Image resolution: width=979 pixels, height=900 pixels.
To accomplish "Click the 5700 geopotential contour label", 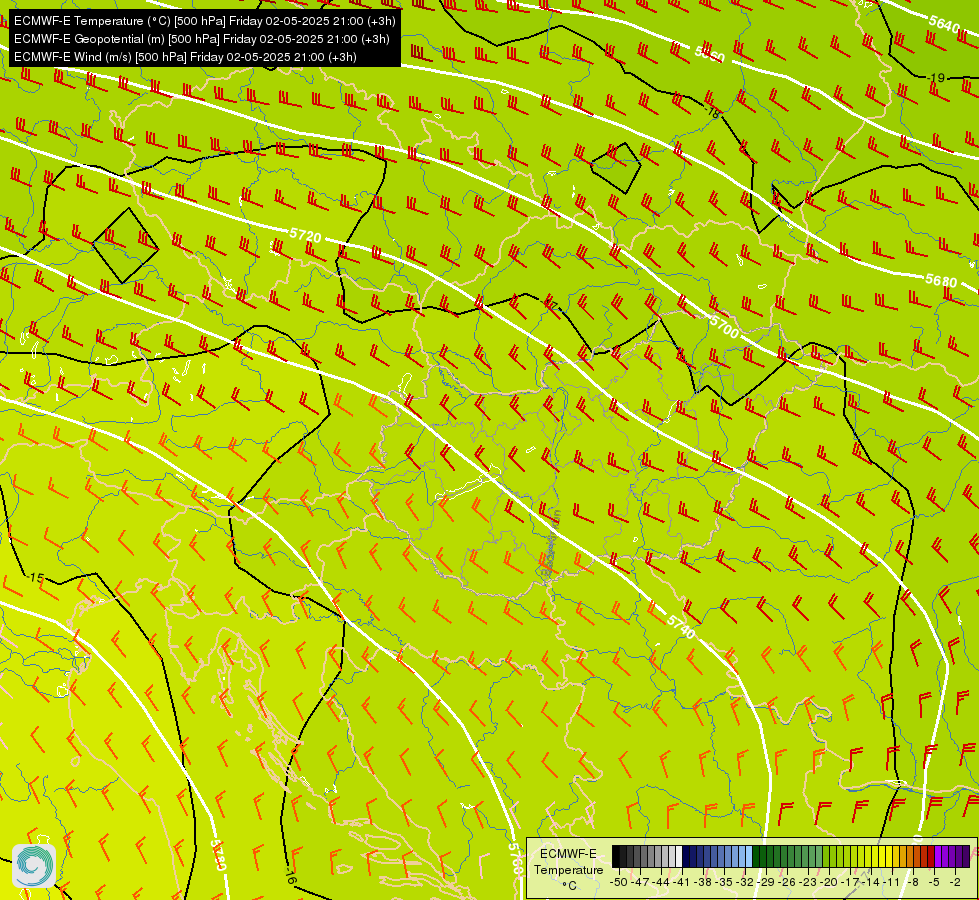I will click(x=724, y=326).
